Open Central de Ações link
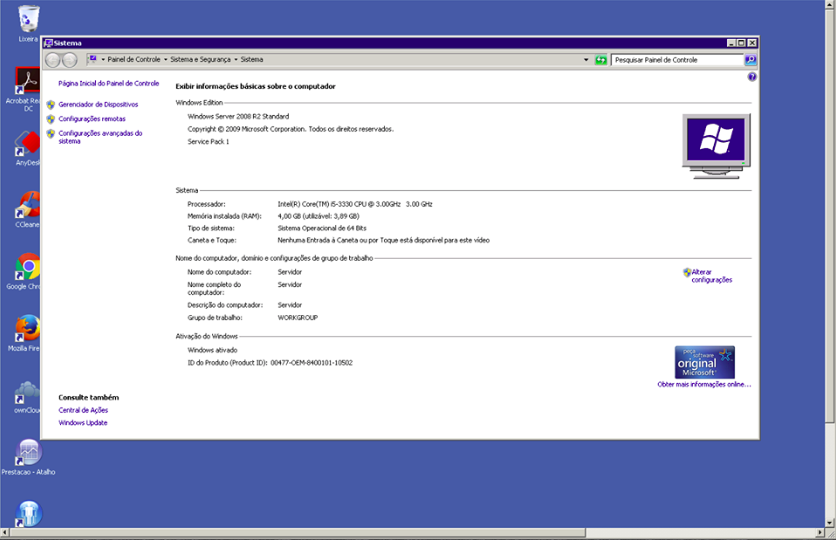Image resolution: width=836 pixels, height=540 pixels. (x=83, y=410)
